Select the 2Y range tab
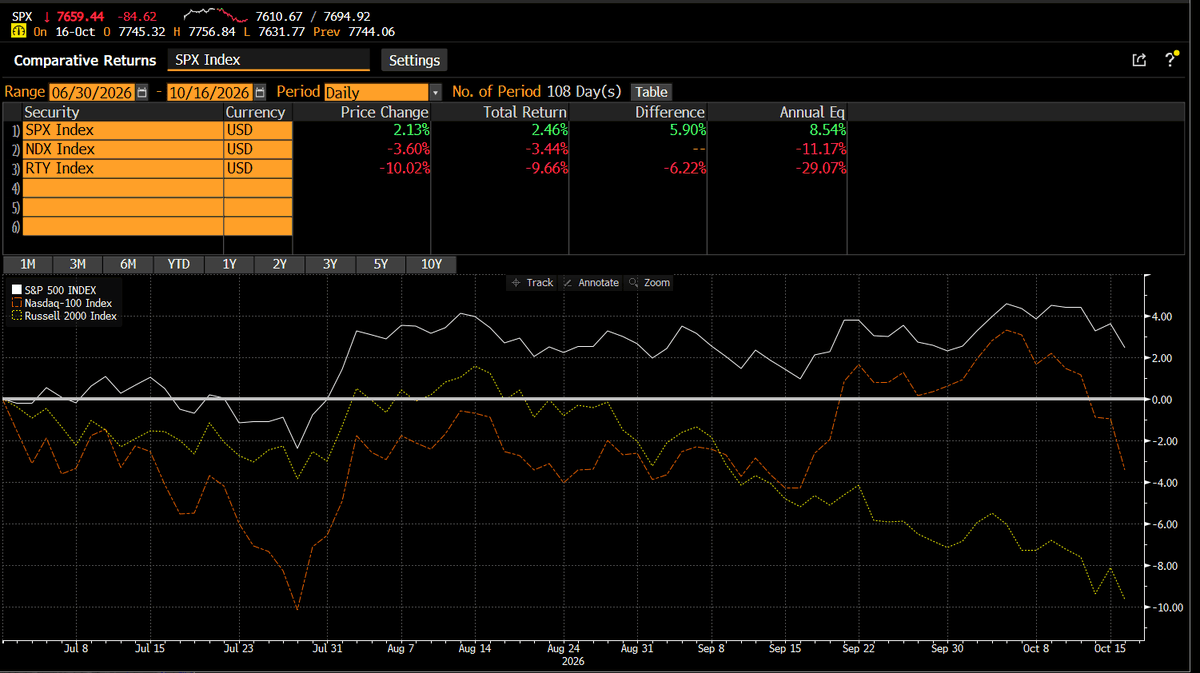1200x673 pixels. pos(280,264)
